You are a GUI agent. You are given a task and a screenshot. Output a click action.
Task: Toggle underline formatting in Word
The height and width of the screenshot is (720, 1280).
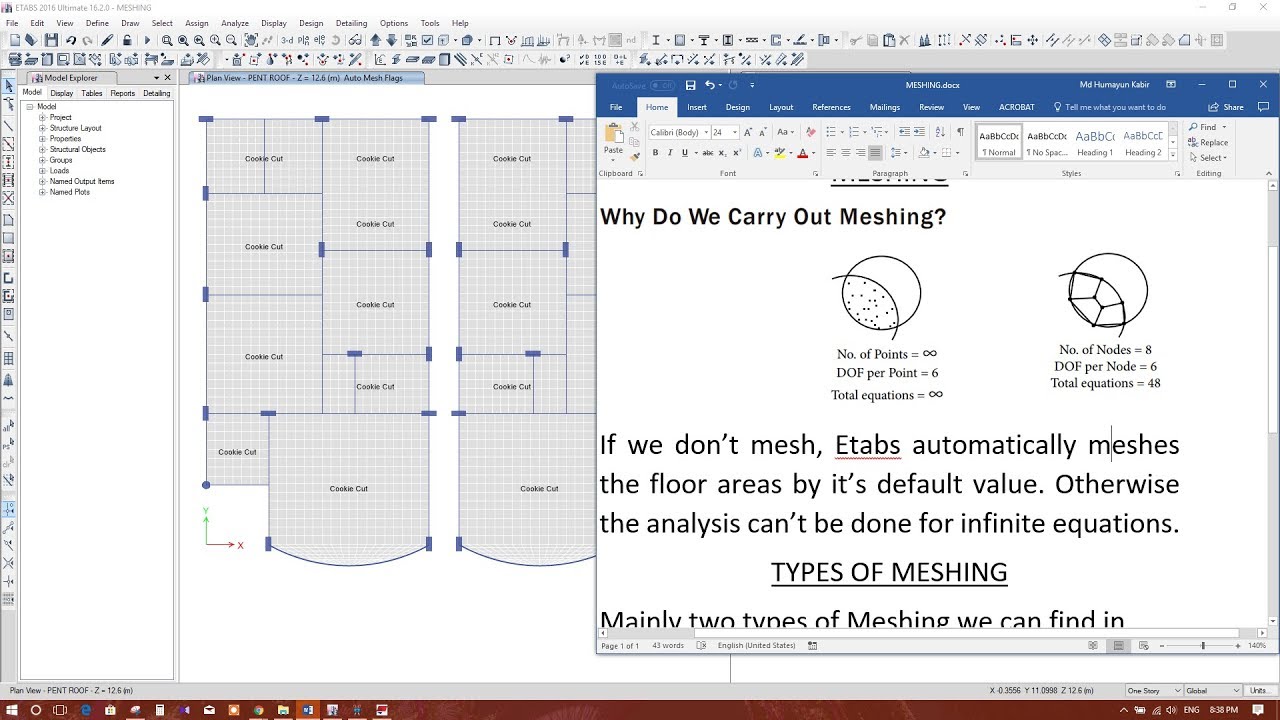point(684,152)
